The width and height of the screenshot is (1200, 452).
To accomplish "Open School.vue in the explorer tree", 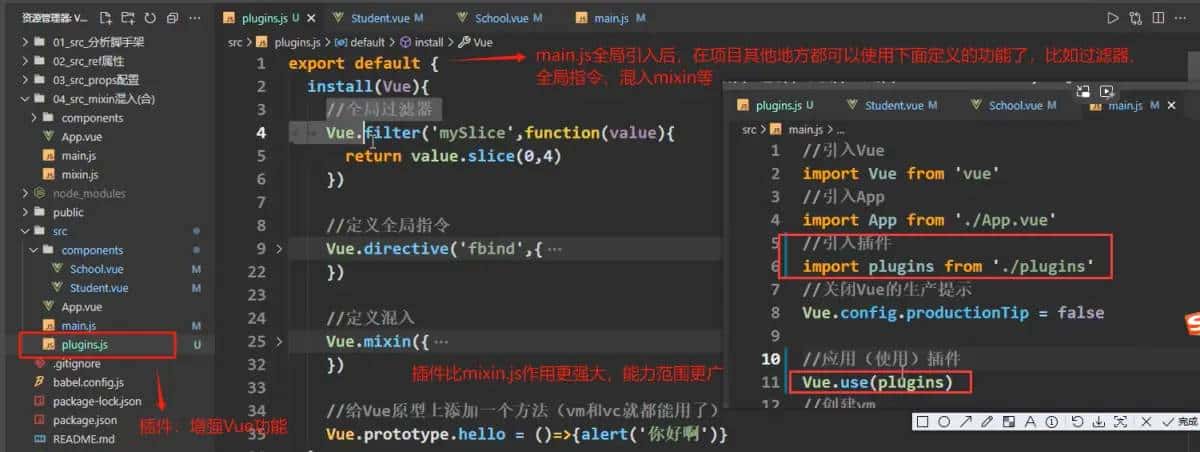I will click(x=96, y=269).
